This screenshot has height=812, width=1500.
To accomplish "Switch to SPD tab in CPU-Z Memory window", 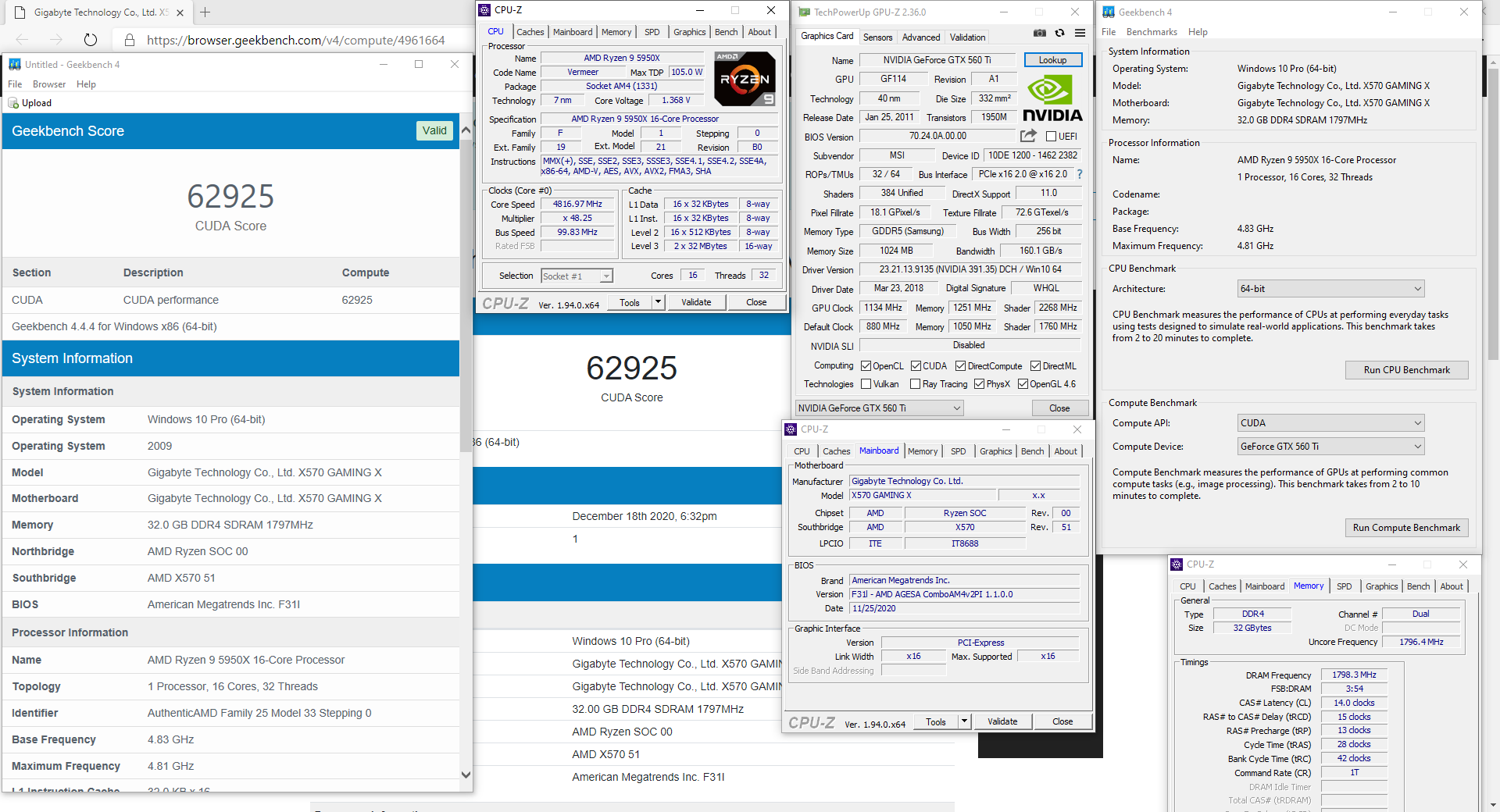I will [1344, 586].
